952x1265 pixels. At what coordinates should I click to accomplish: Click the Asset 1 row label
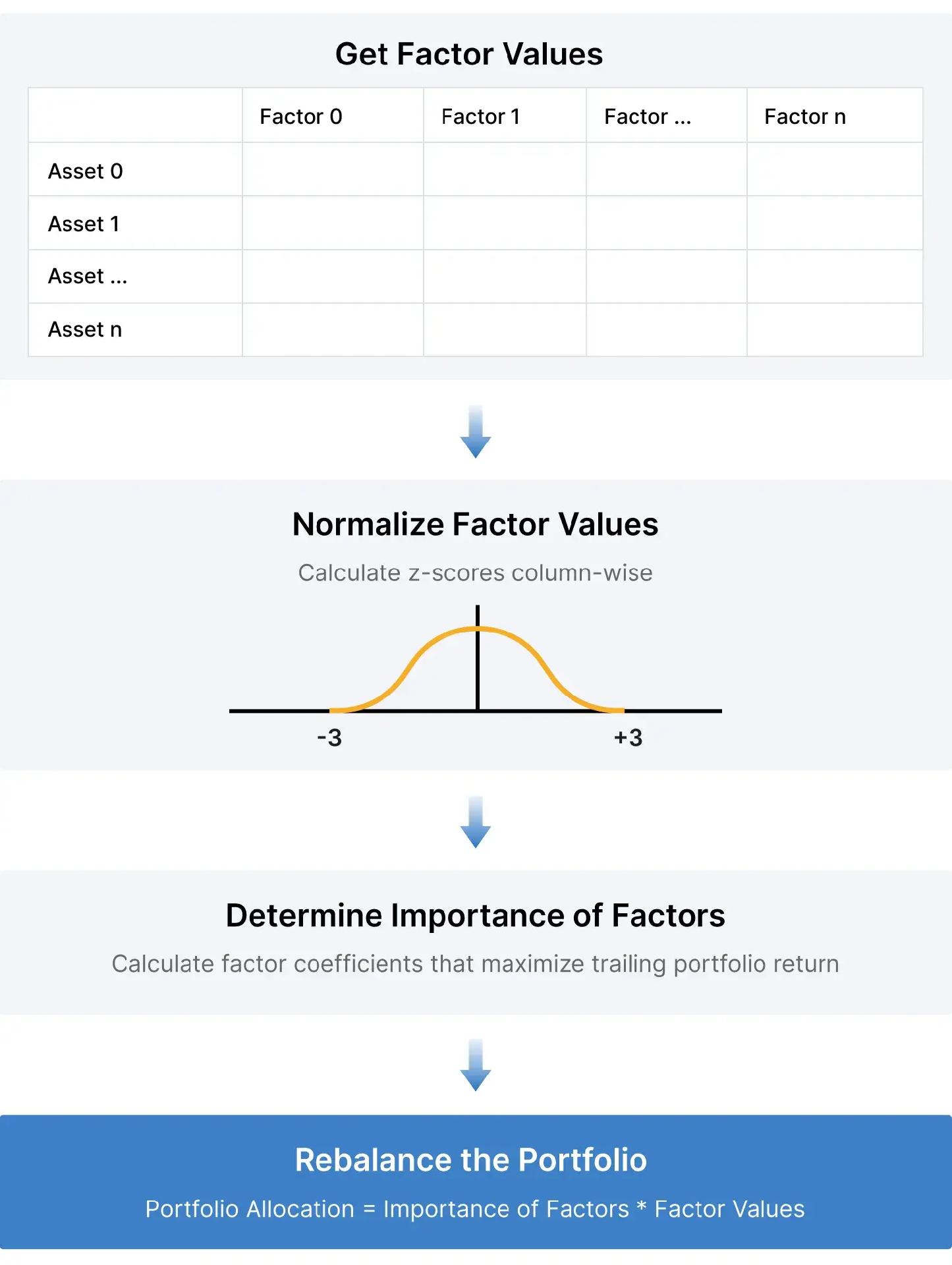pos(84,224)
